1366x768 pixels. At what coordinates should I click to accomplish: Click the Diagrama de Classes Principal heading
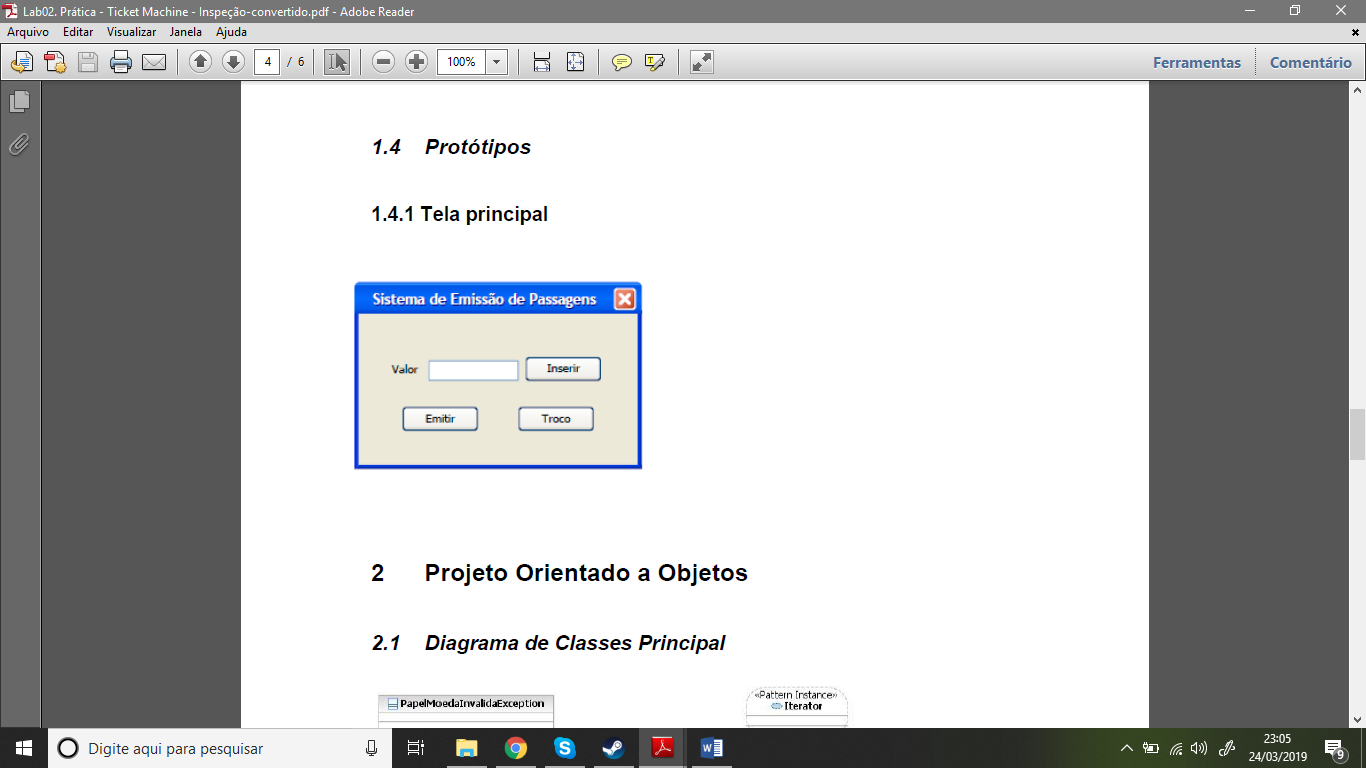click(575, 643)
